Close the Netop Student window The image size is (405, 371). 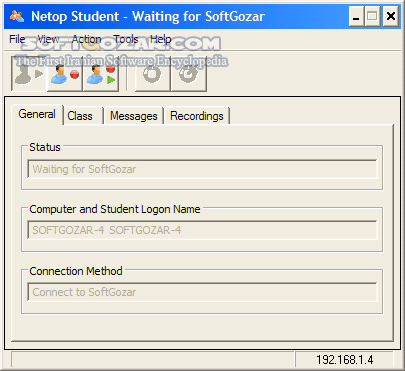coord(390,16)
